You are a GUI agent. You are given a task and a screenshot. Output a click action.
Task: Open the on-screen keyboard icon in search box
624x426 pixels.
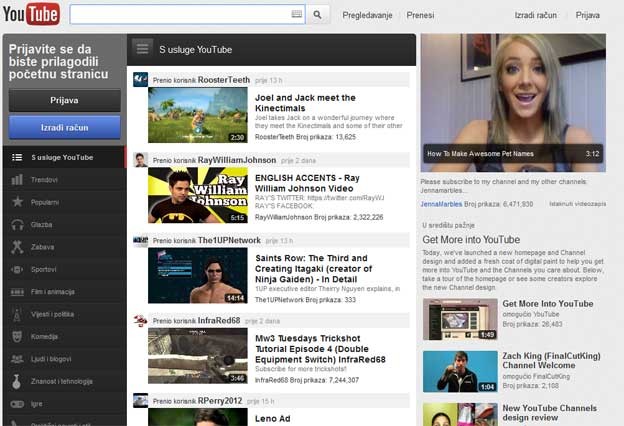(x=297, y=15)
